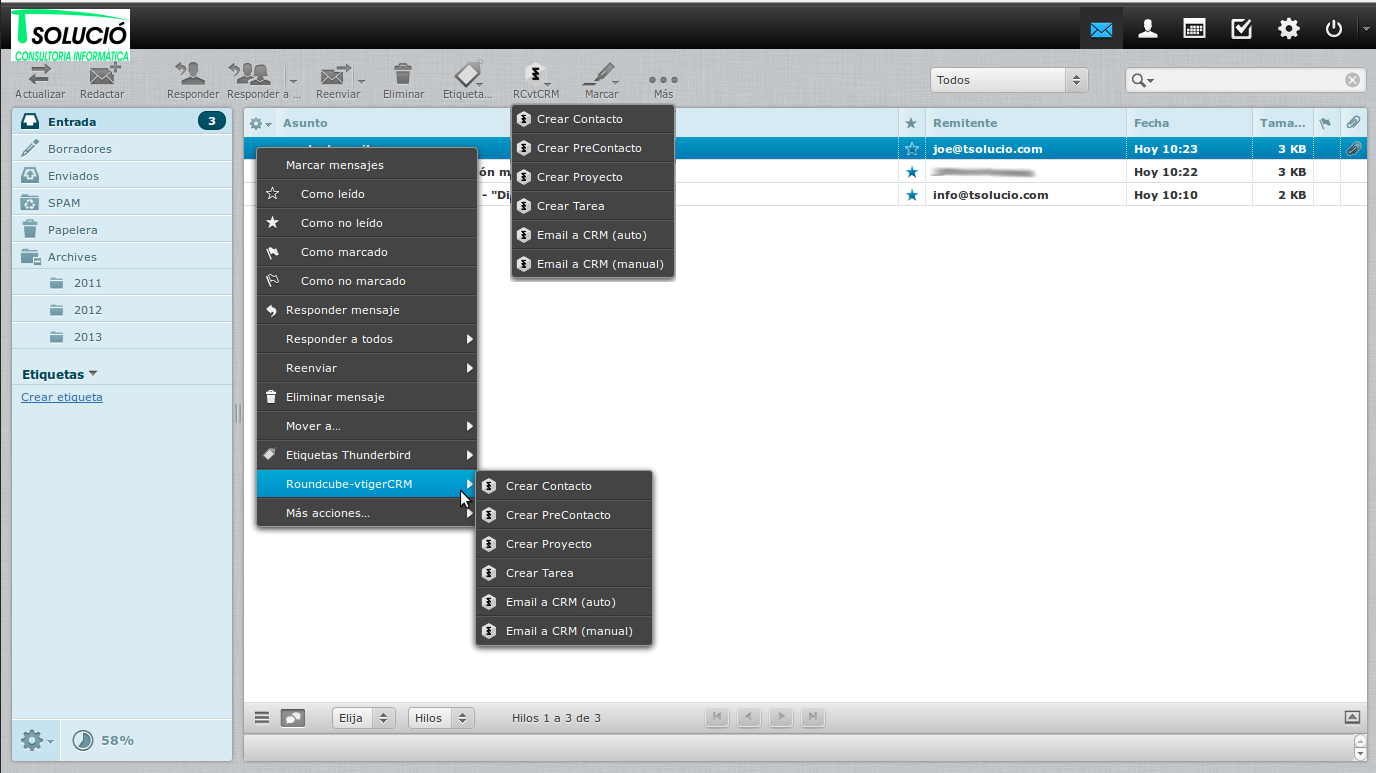Viewport: 1376px width, 773px height.
Task: Click the Actualizar refresh icon
Action: [40, 76]
